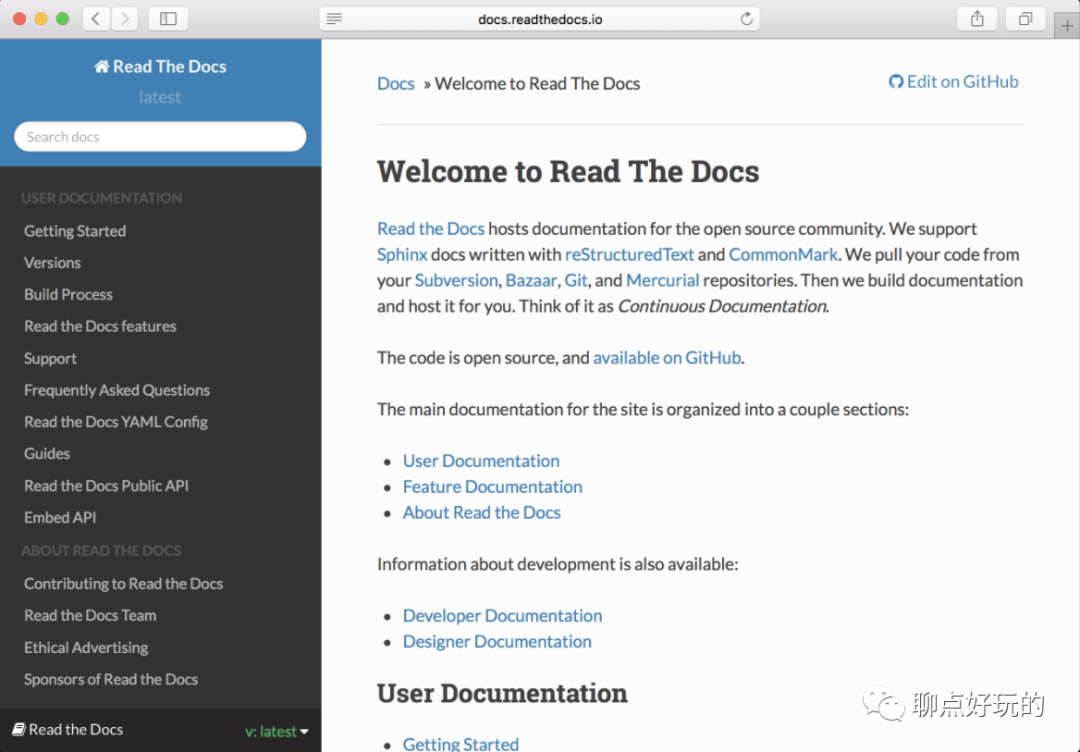Open a new tab with plus button
The width and height of the screenshot is (1080, 752).
[x=1067, y=26]
